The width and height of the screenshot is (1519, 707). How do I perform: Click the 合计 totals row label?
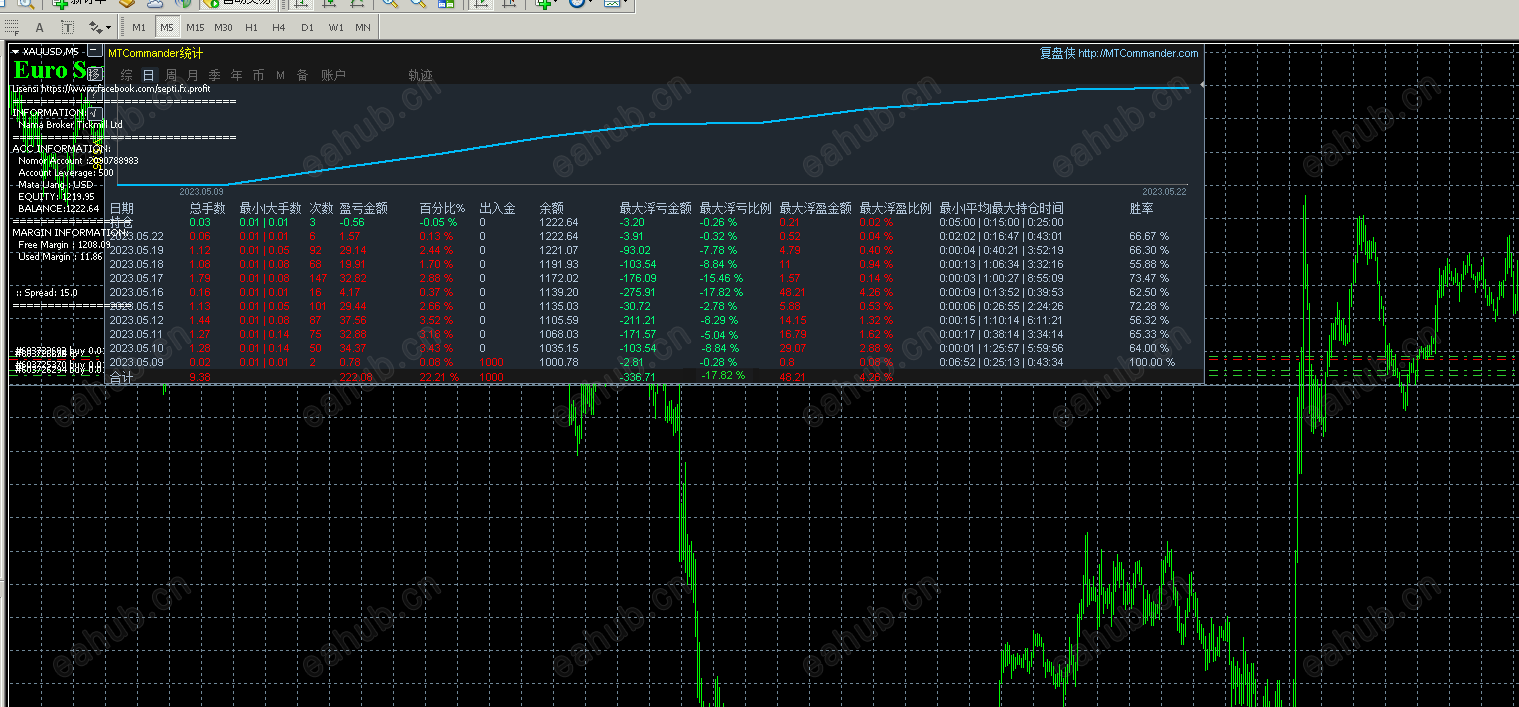point(121,377)
